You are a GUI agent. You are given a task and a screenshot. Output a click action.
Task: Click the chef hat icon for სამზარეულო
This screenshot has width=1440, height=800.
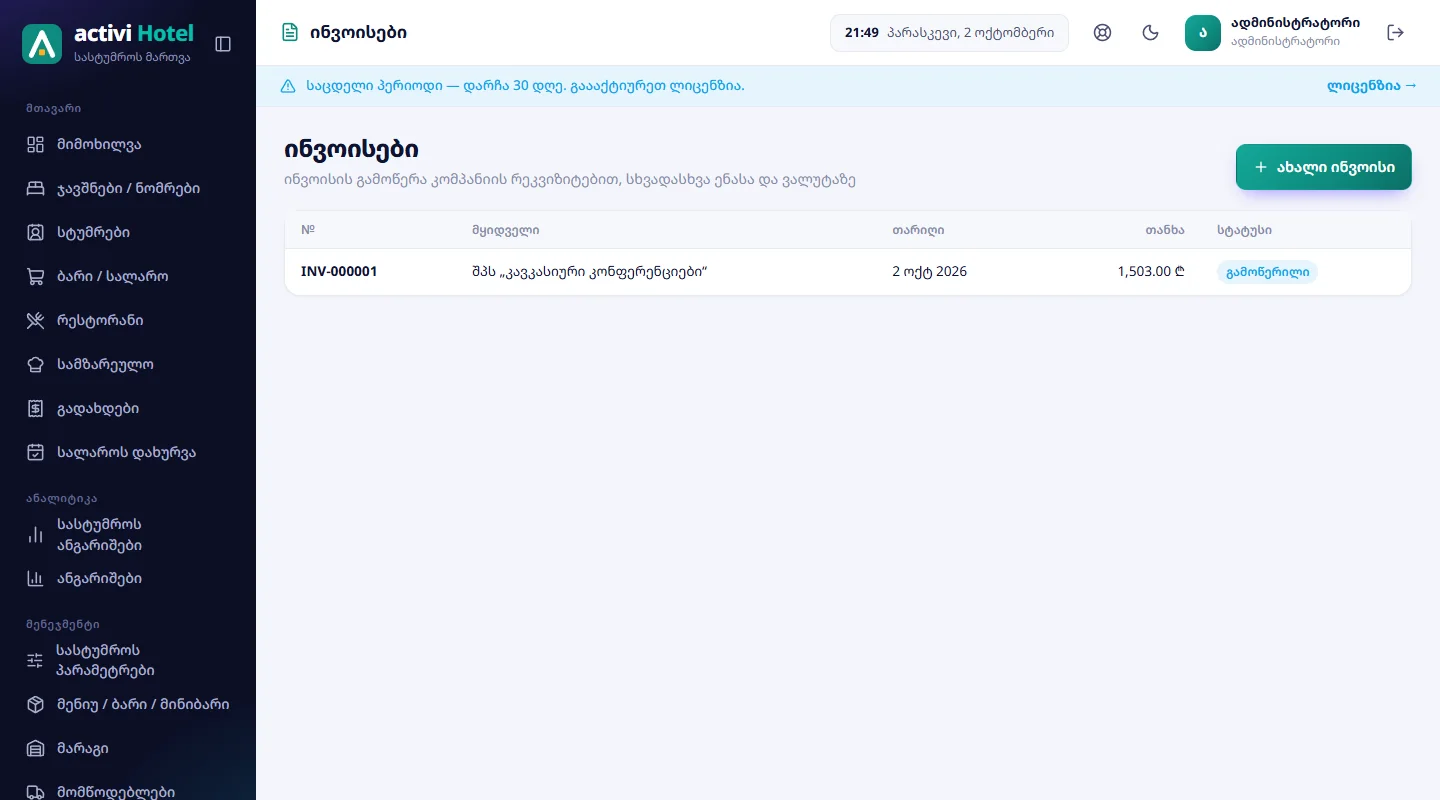coord(36,364)
